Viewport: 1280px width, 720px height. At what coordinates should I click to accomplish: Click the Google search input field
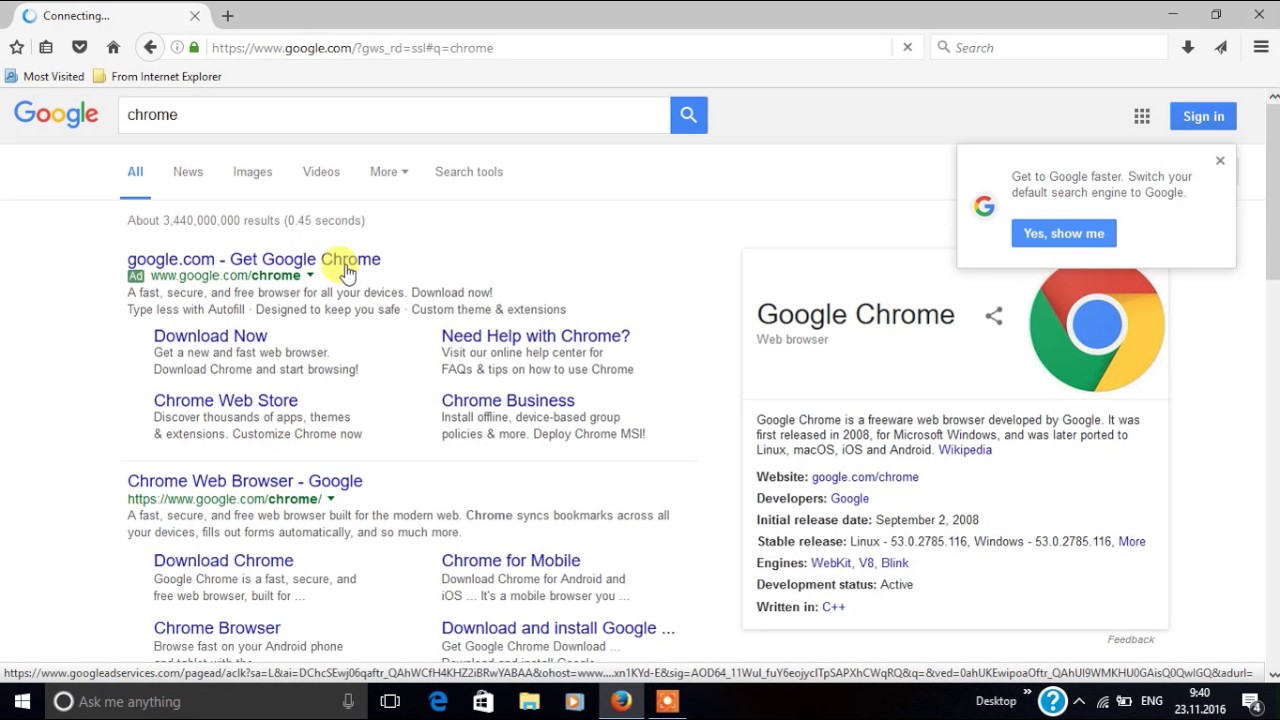394,115
